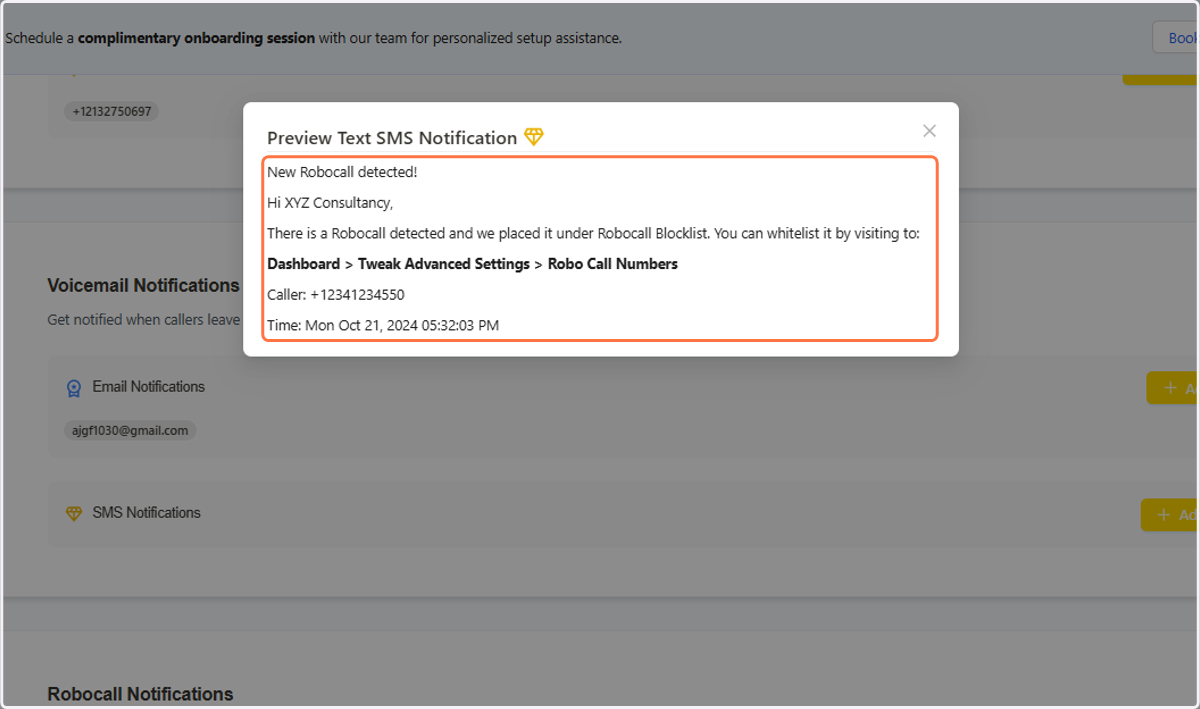Click 'There is a Robocall detected' message sentence
Viewport: 1200px width, 709px height.
pos(593,234)
